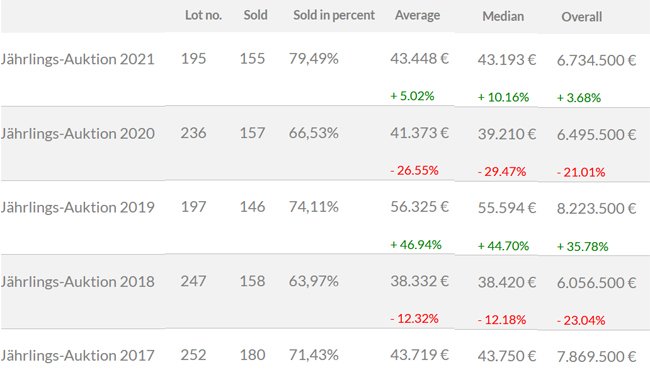Open the Jährlings-Auktion 2017 row title
This screenshot has height=372, width=650.
[78, 355]
